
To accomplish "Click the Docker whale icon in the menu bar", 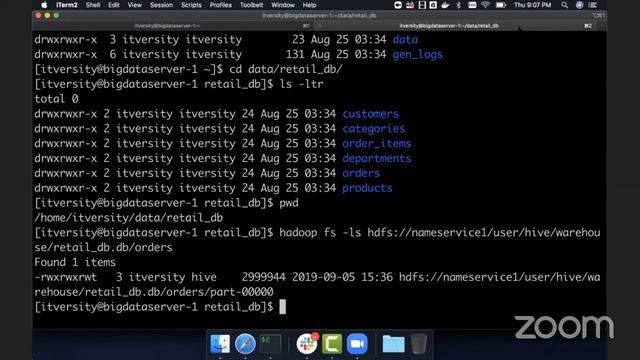I will (445, 5).
